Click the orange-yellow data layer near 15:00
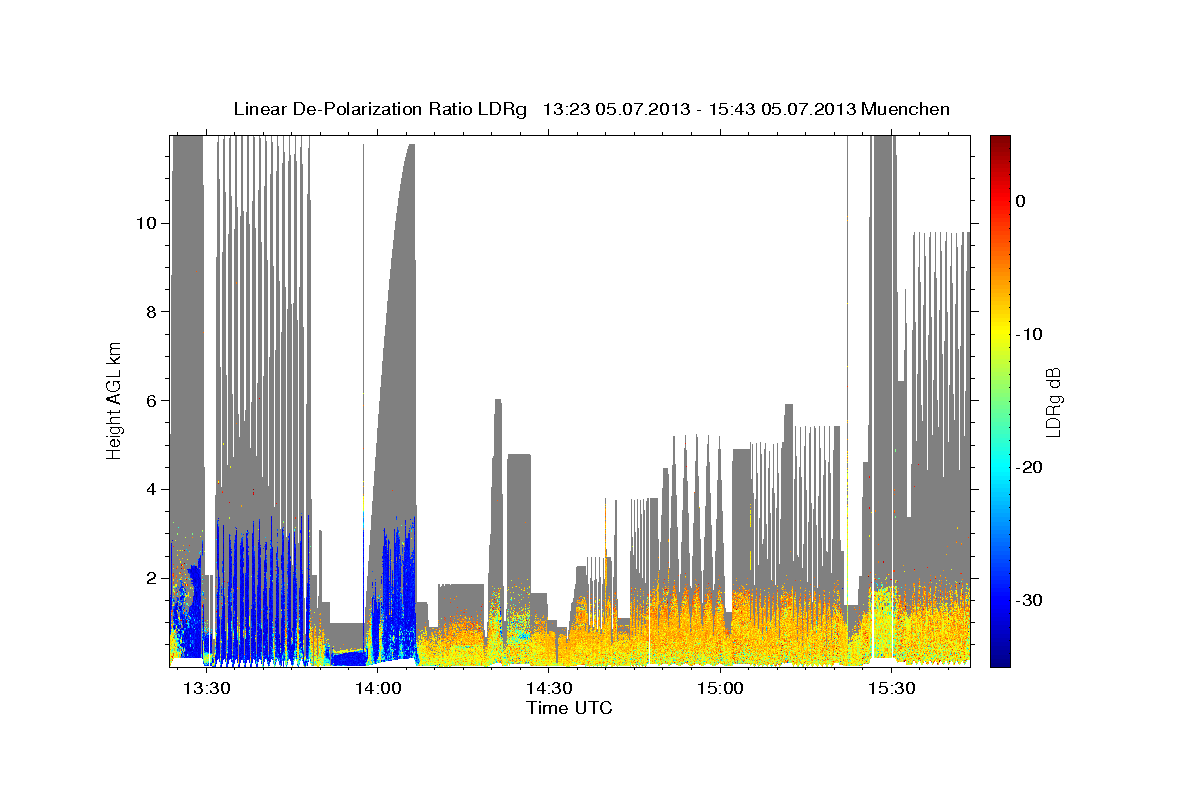 [720, 630]
